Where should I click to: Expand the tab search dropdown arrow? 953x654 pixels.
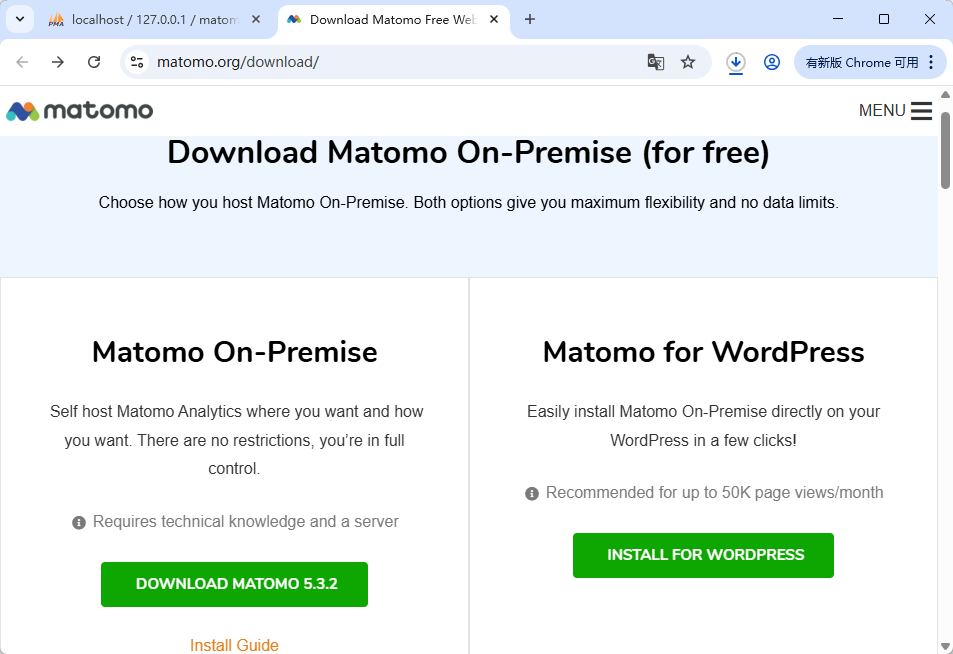click(20, 19)
